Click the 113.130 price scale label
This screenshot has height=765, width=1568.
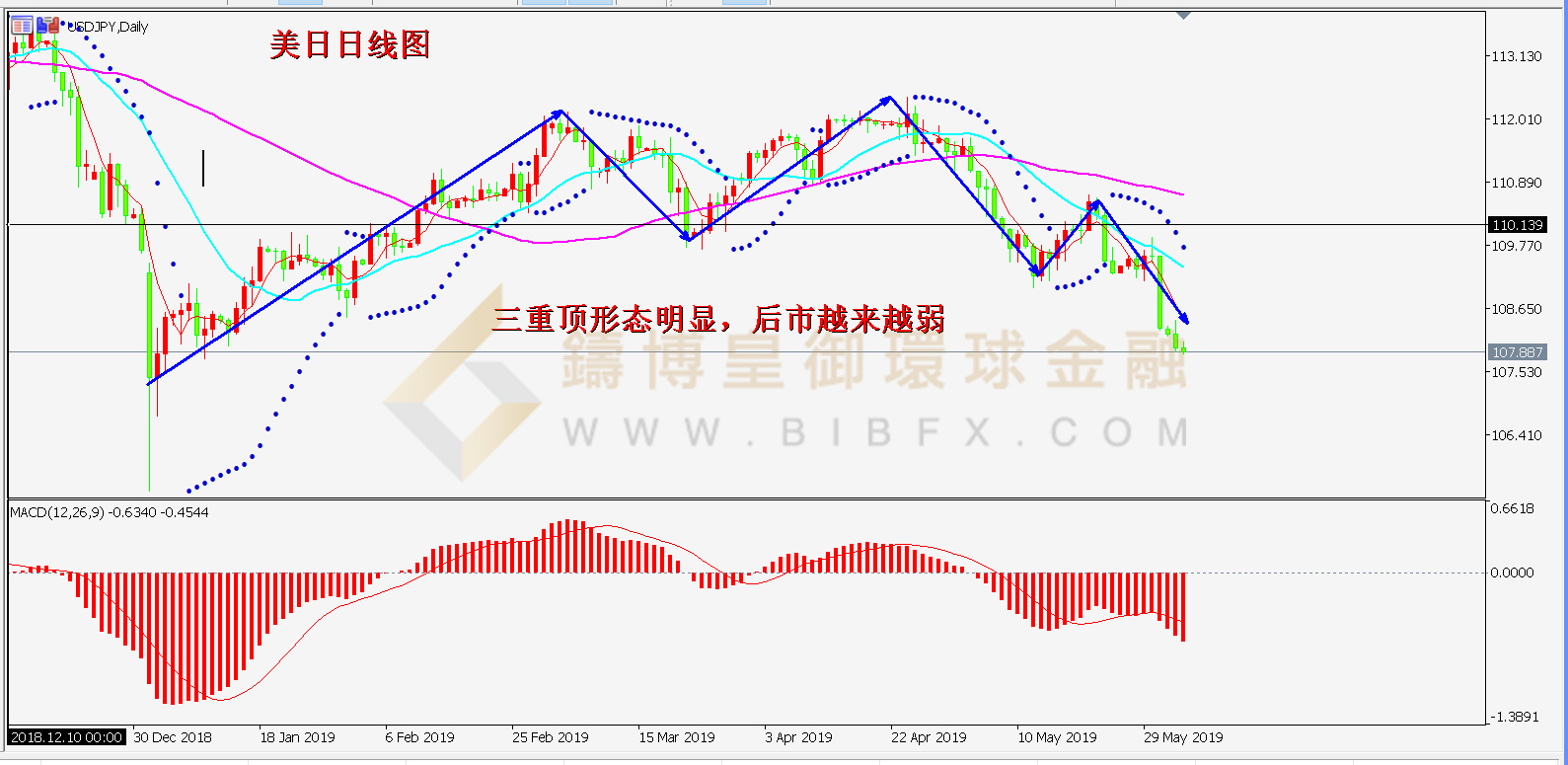tap(1517, 56)
